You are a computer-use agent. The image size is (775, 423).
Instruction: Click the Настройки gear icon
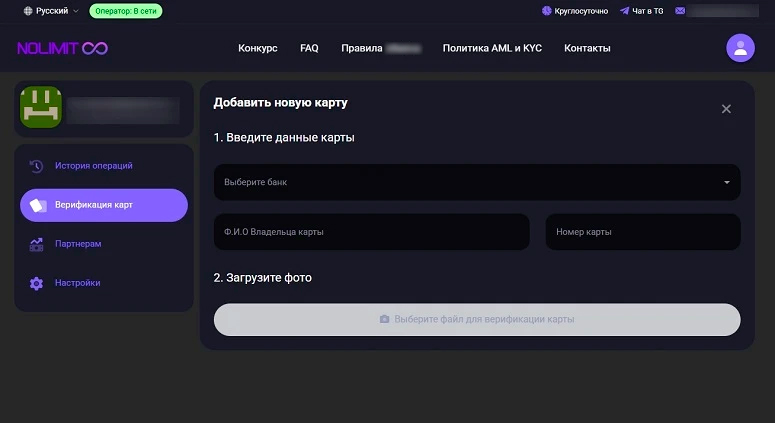pyautogui.click(x=36, y=283)
